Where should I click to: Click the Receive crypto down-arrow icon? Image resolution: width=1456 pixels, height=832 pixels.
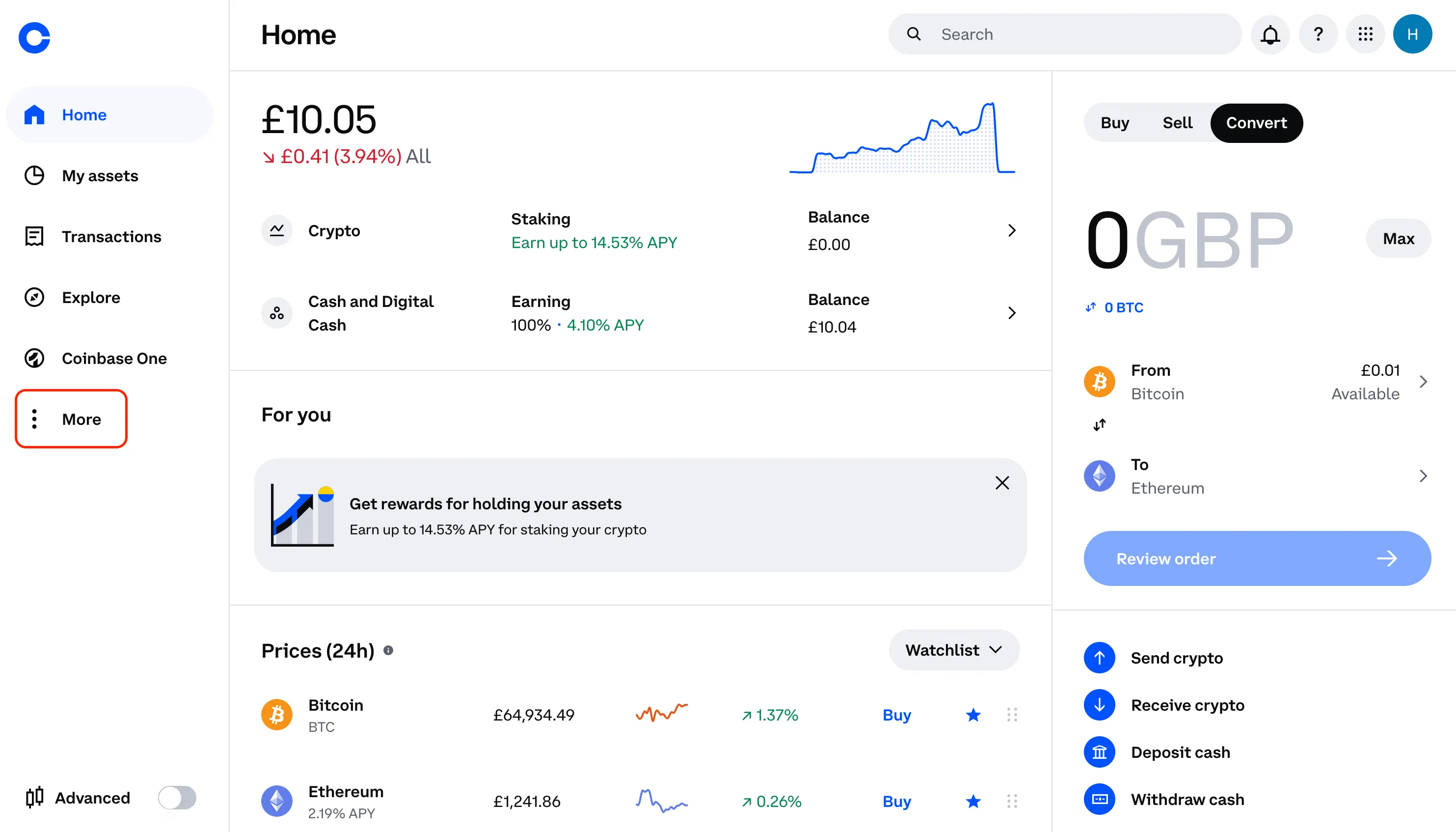coord(1099,705)
